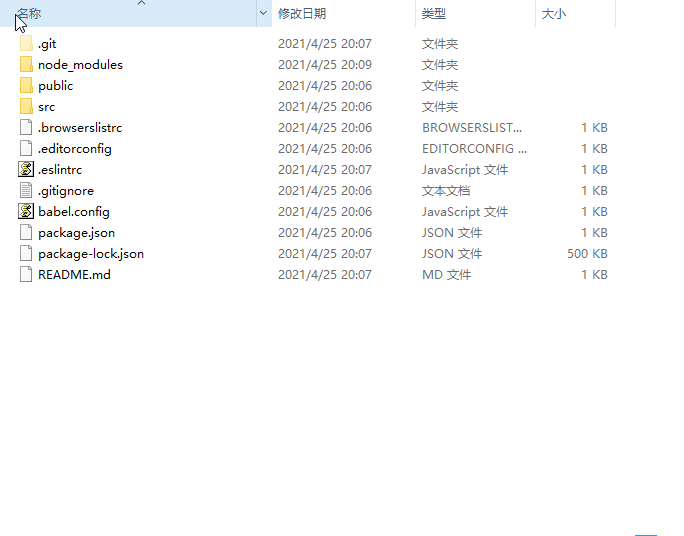Select the 'babel.config' file name

tap(74, 212)
